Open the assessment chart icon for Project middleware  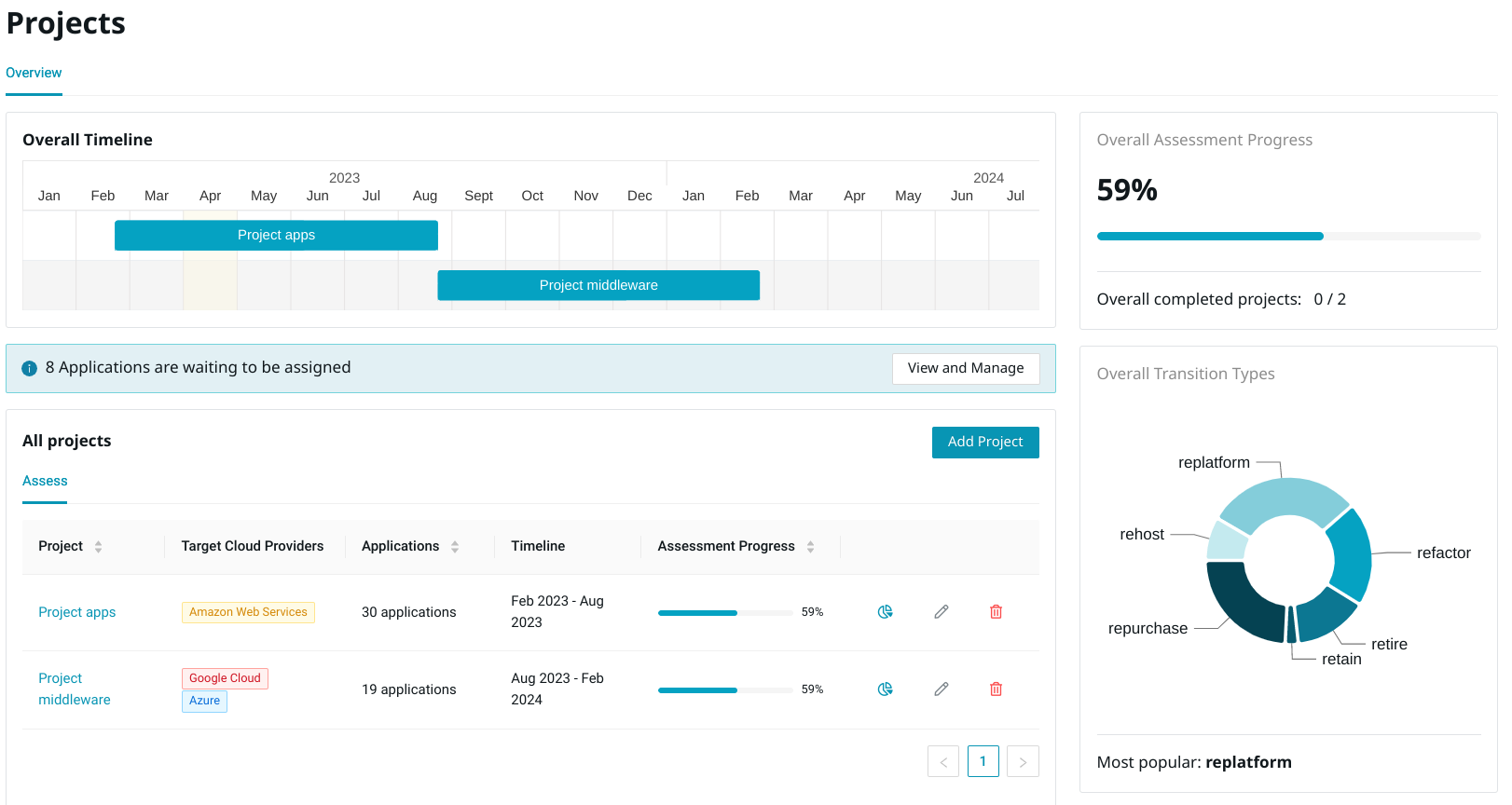click(x=886, y=689)
